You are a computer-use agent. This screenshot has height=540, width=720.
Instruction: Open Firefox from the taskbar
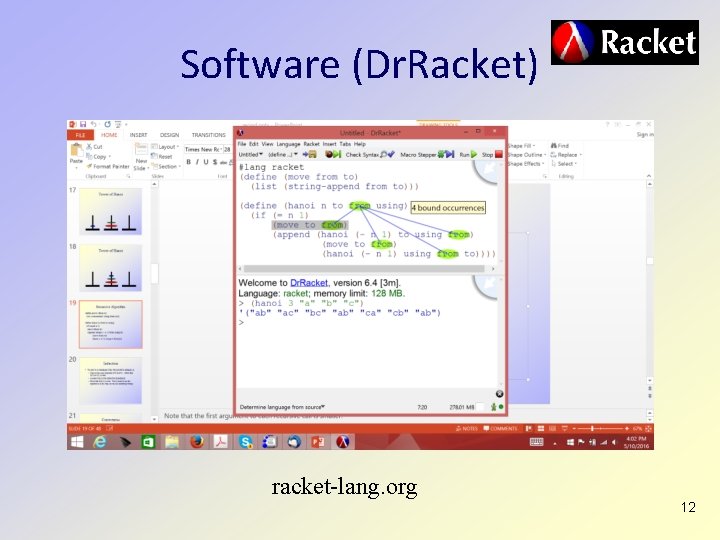tap(197, 442)
